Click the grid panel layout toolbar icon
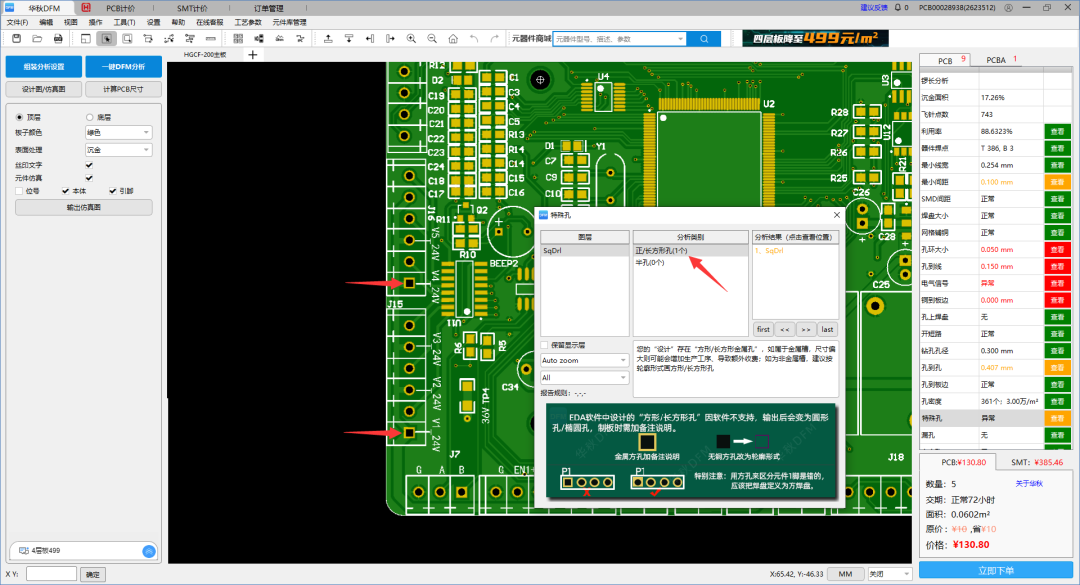This screenshot has height=585, width=1080. pos(238,39)
